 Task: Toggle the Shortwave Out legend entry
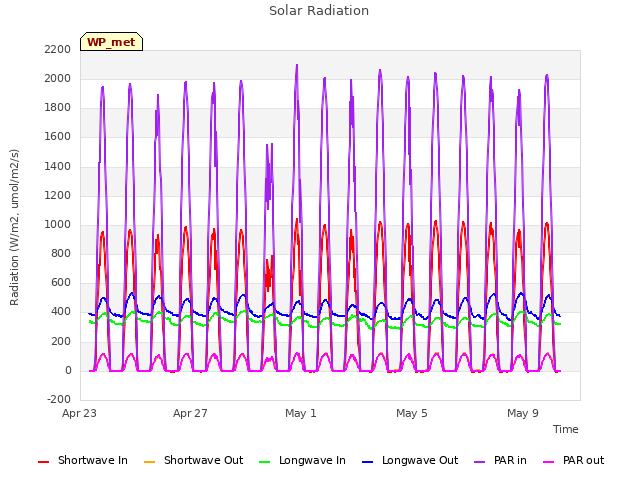[x=193, y=460]
